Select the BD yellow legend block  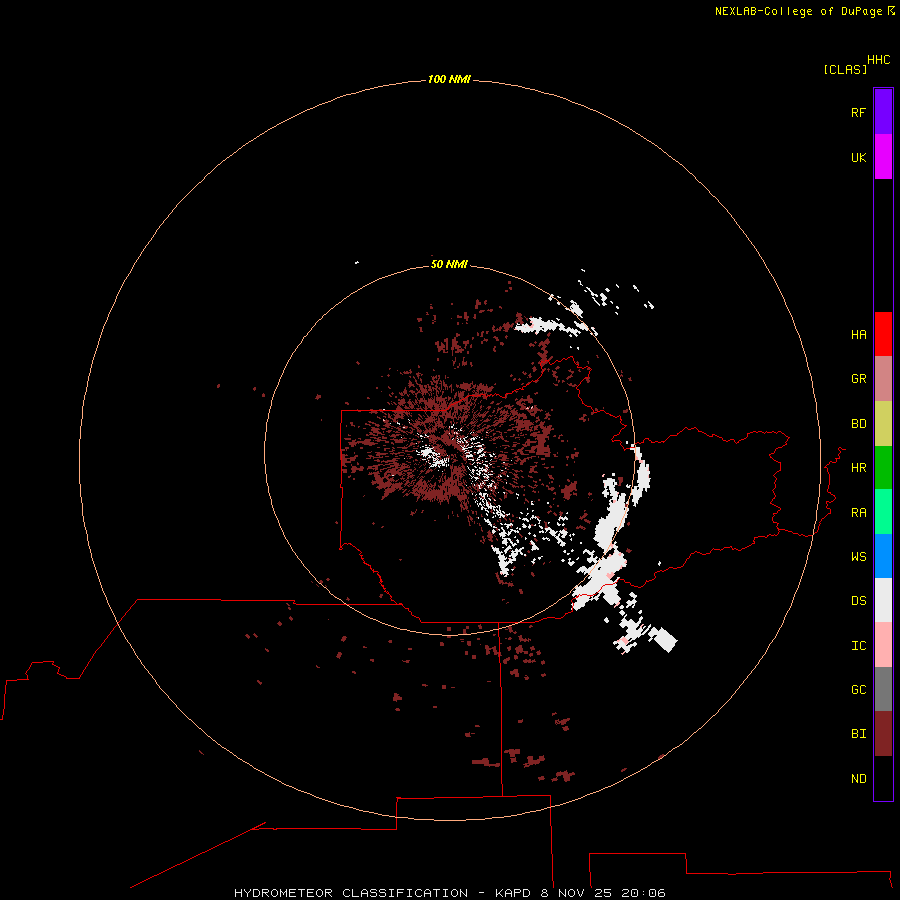click(x=883, y=424)
